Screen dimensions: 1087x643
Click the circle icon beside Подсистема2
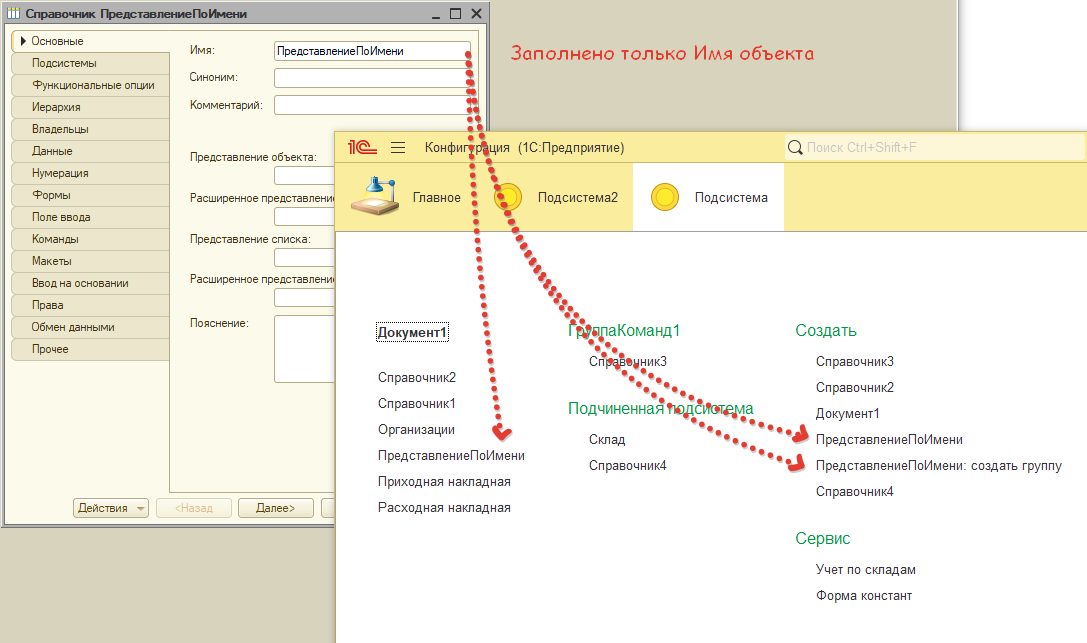(508, 197)
